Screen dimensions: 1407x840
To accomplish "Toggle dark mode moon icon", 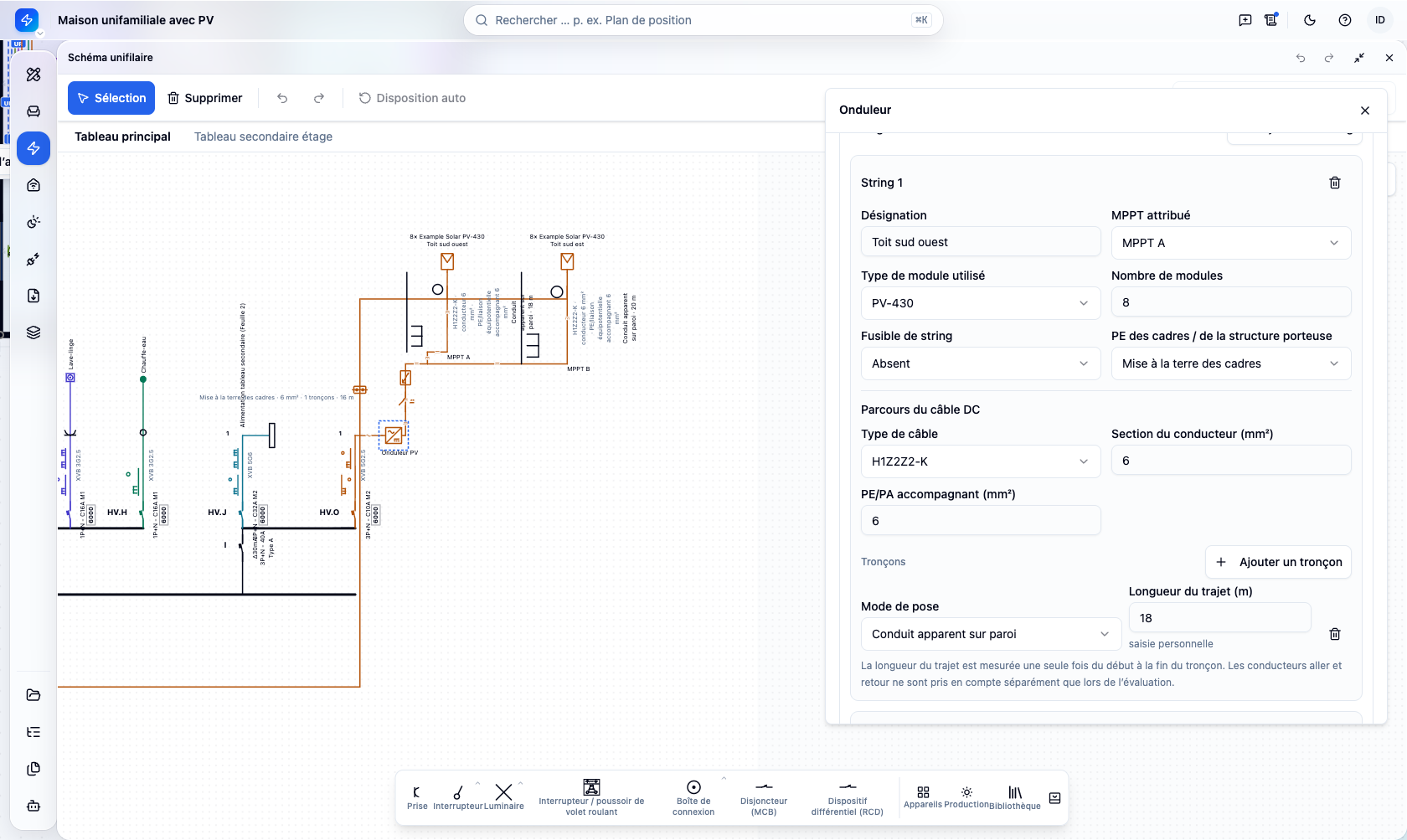I will coord(1310,20).
